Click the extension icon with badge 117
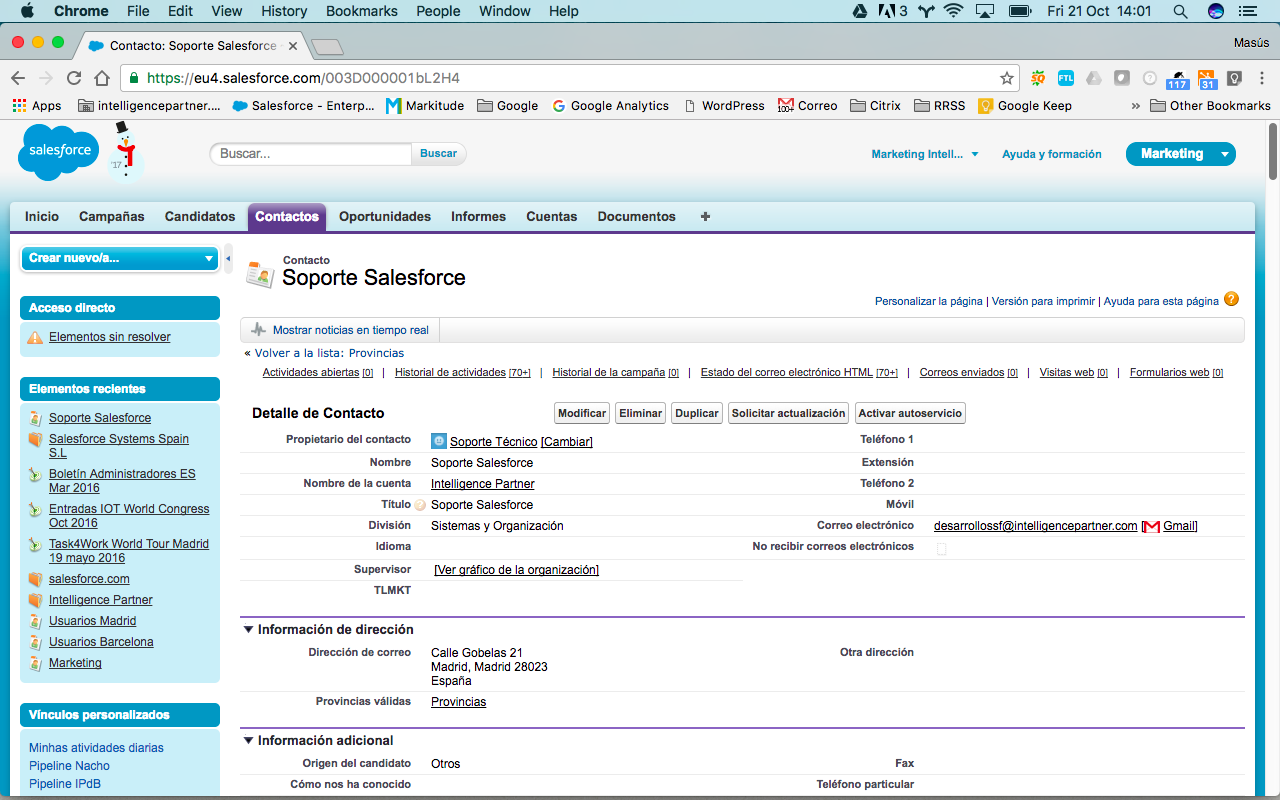Image resolution: width=1280 pixels, height=800 pixels. pyautogui.click(x=1177, y=80)
